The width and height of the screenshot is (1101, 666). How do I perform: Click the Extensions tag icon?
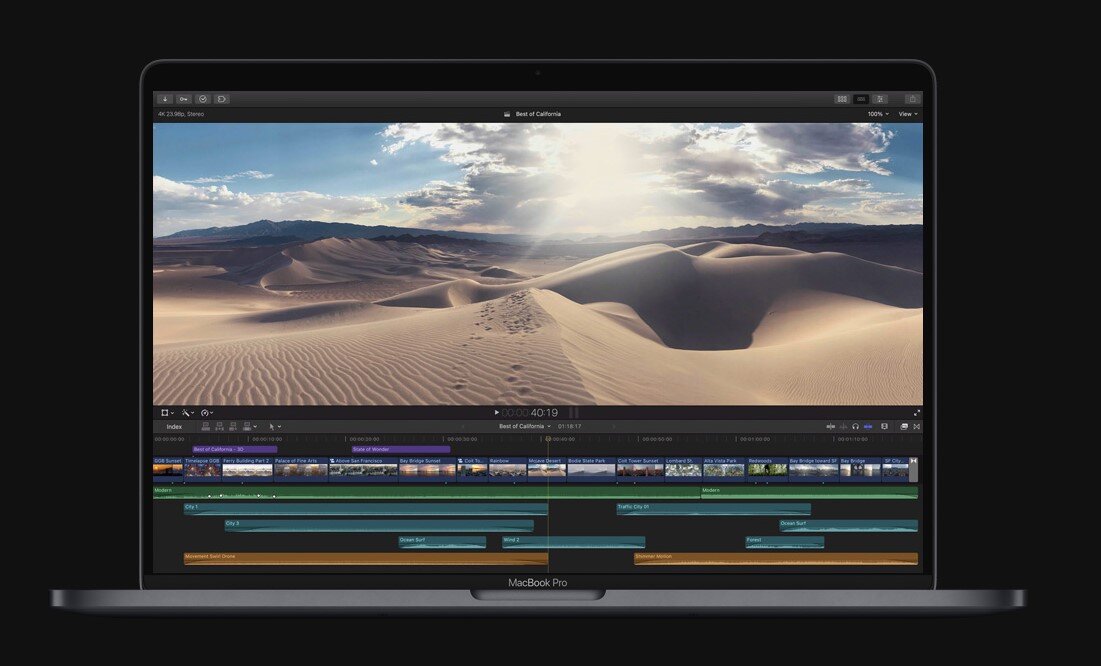[x=222, y=99]
